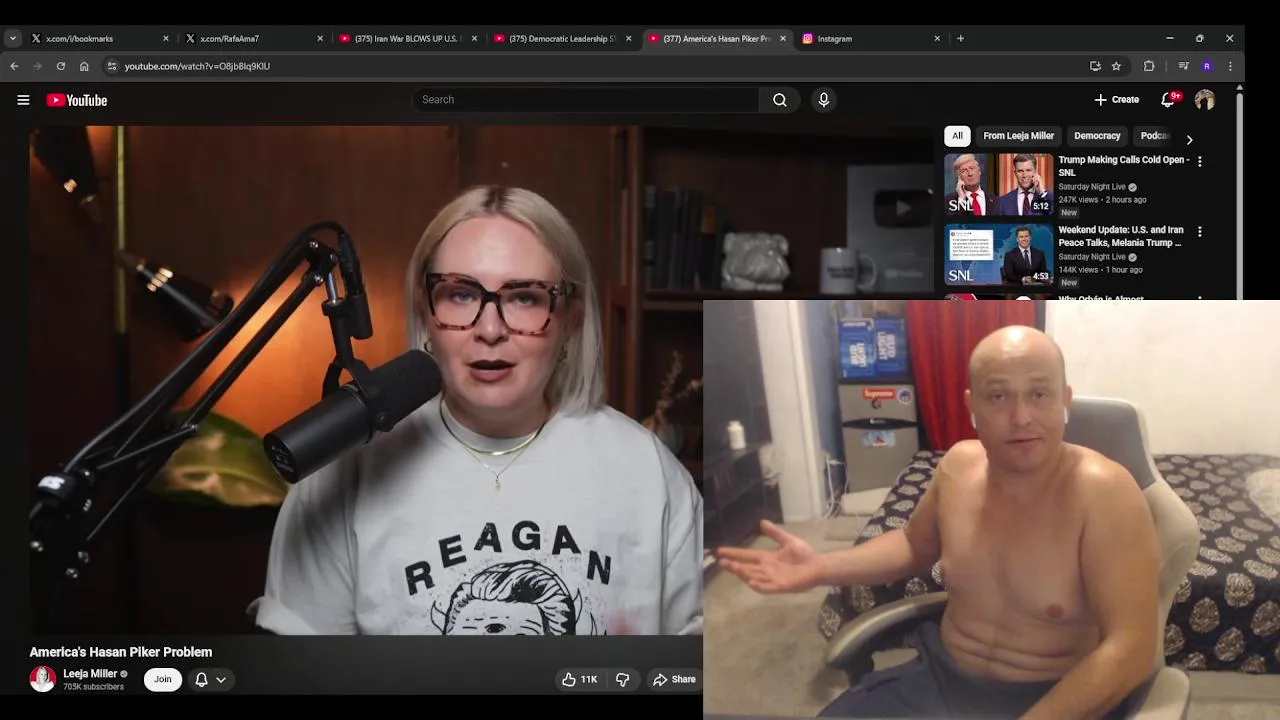
Task: Start voice search with microphone icon
Action: (x=824, y=100)
